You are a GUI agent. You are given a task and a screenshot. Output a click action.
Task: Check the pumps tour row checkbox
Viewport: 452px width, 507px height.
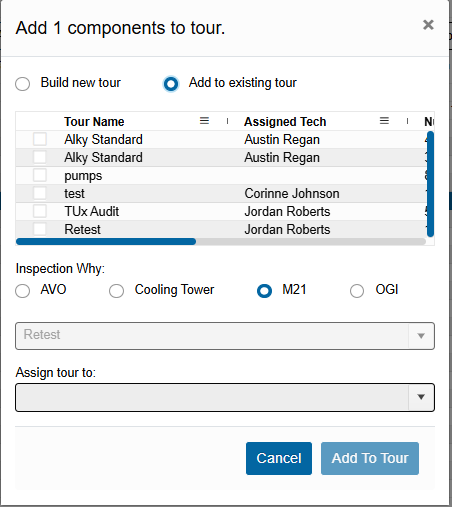(x=40, y=175)
